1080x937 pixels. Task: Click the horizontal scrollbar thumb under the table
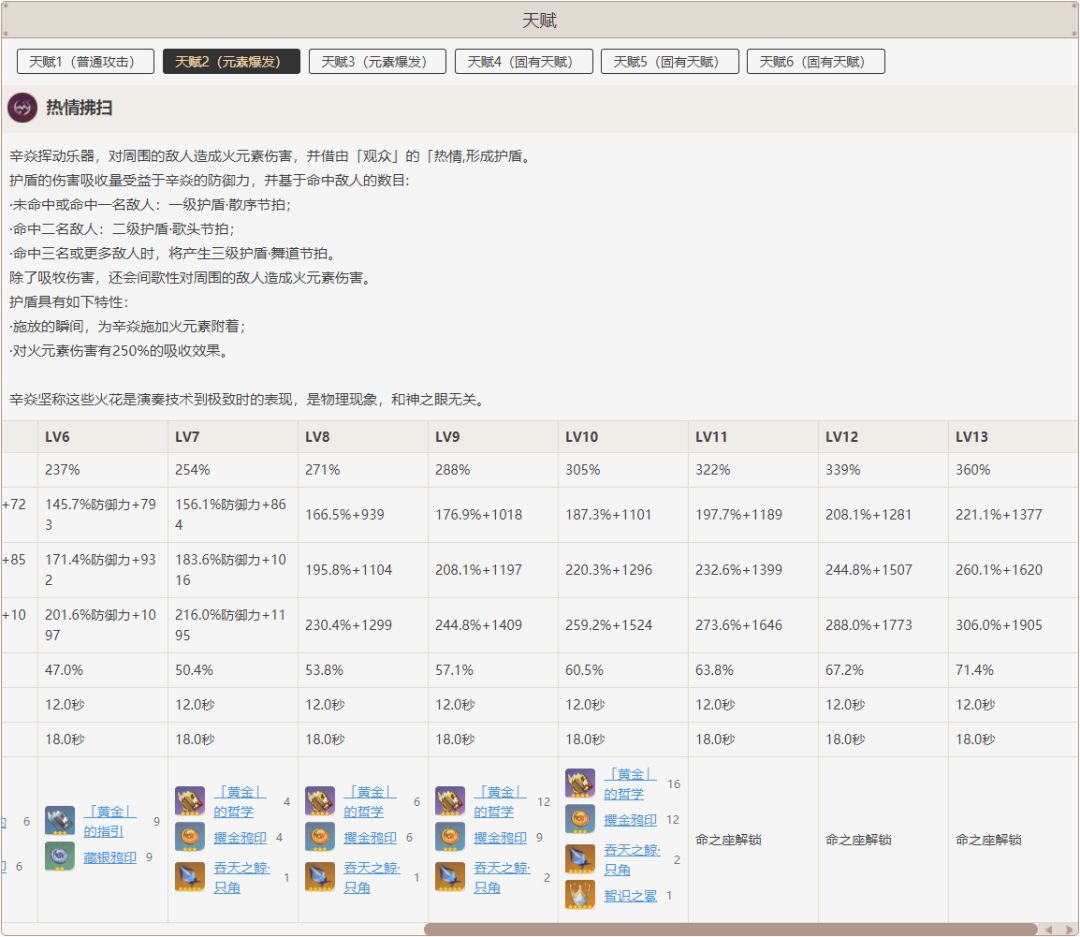tap(730, 929)
